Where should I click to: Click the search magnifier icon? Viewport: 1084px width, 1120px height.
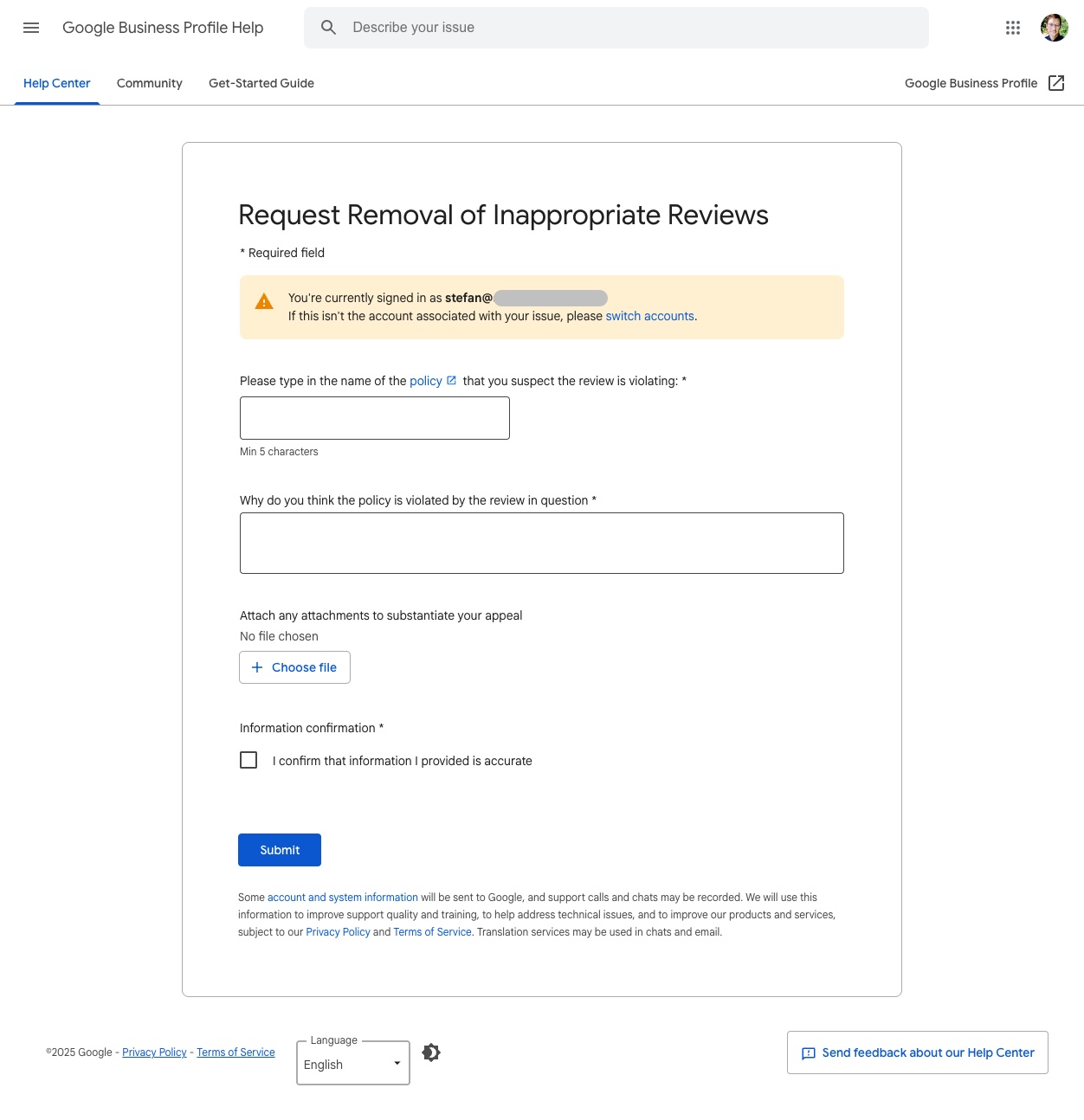point(328,28)
